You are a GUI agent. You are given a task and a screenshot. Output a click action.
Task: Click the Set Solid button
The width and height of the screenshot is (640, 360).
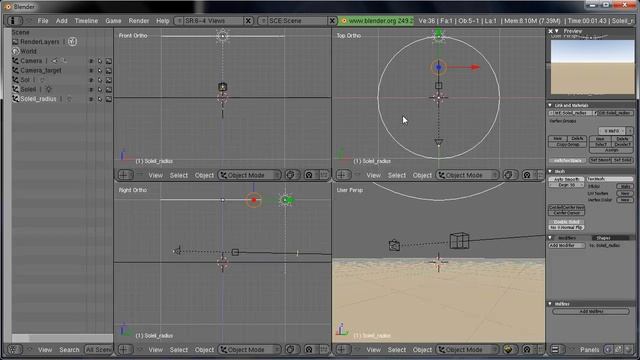click(x=622, y=160)
